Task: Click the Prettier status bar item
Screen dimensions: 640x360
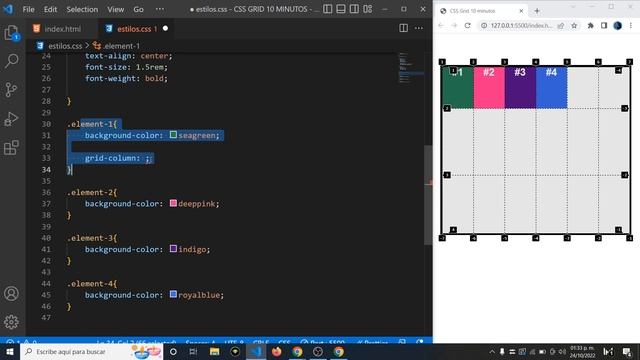Action: (372, 342)
